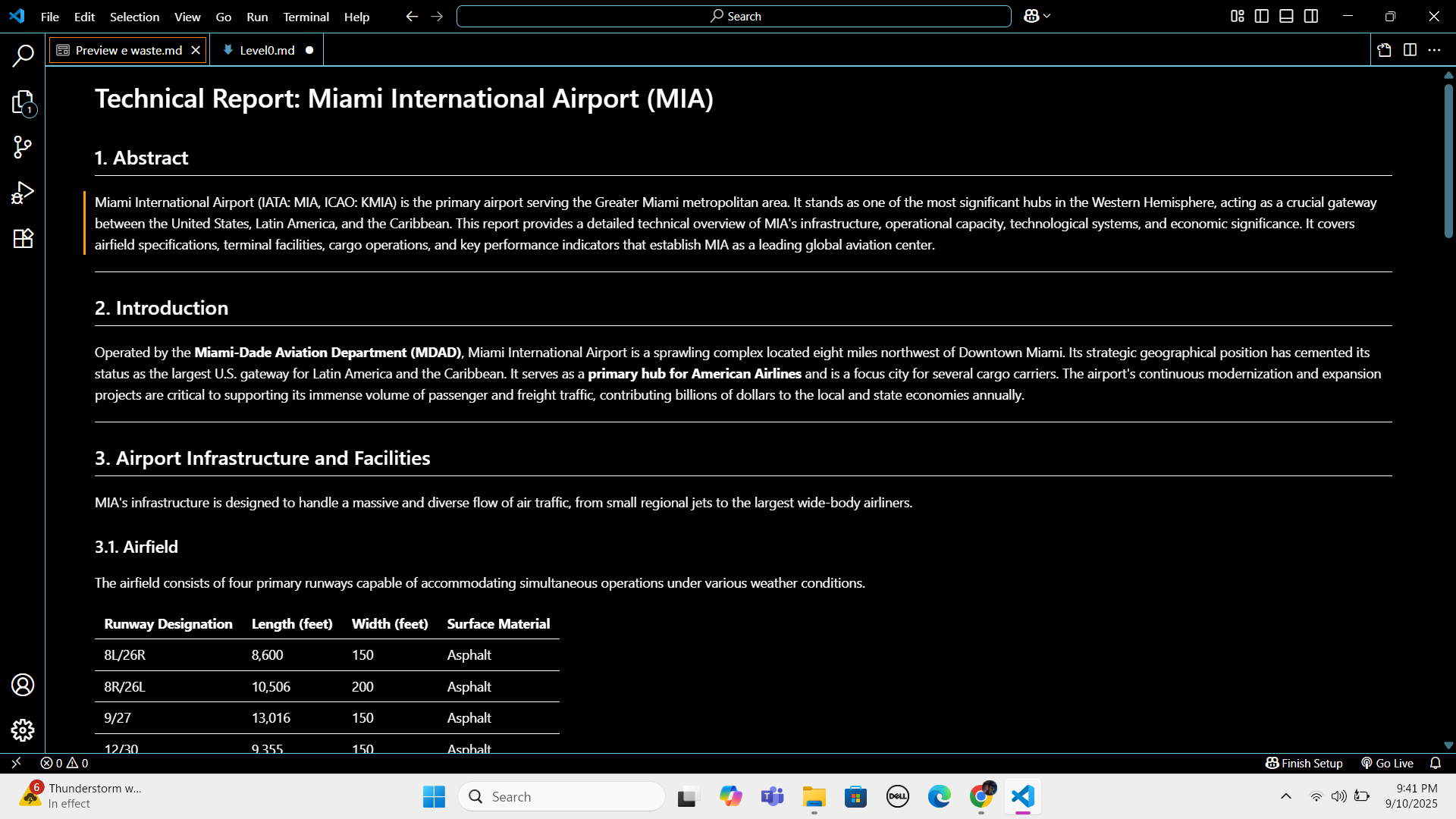Click the Show Source editor icon
The width and height of the screenshot is (1456, 819).
click(1385, 50)
